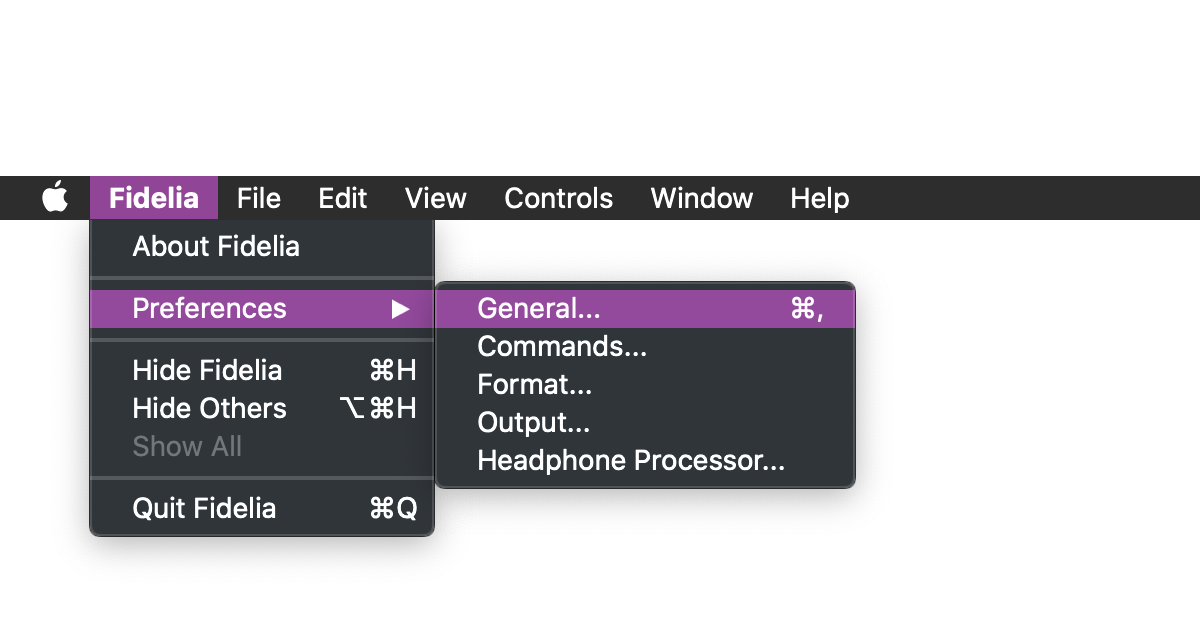Image resolution: width=1200 pixels, height=630 pixels.
Task: Click the greyed-out Show All item
Action: (187, 447)
